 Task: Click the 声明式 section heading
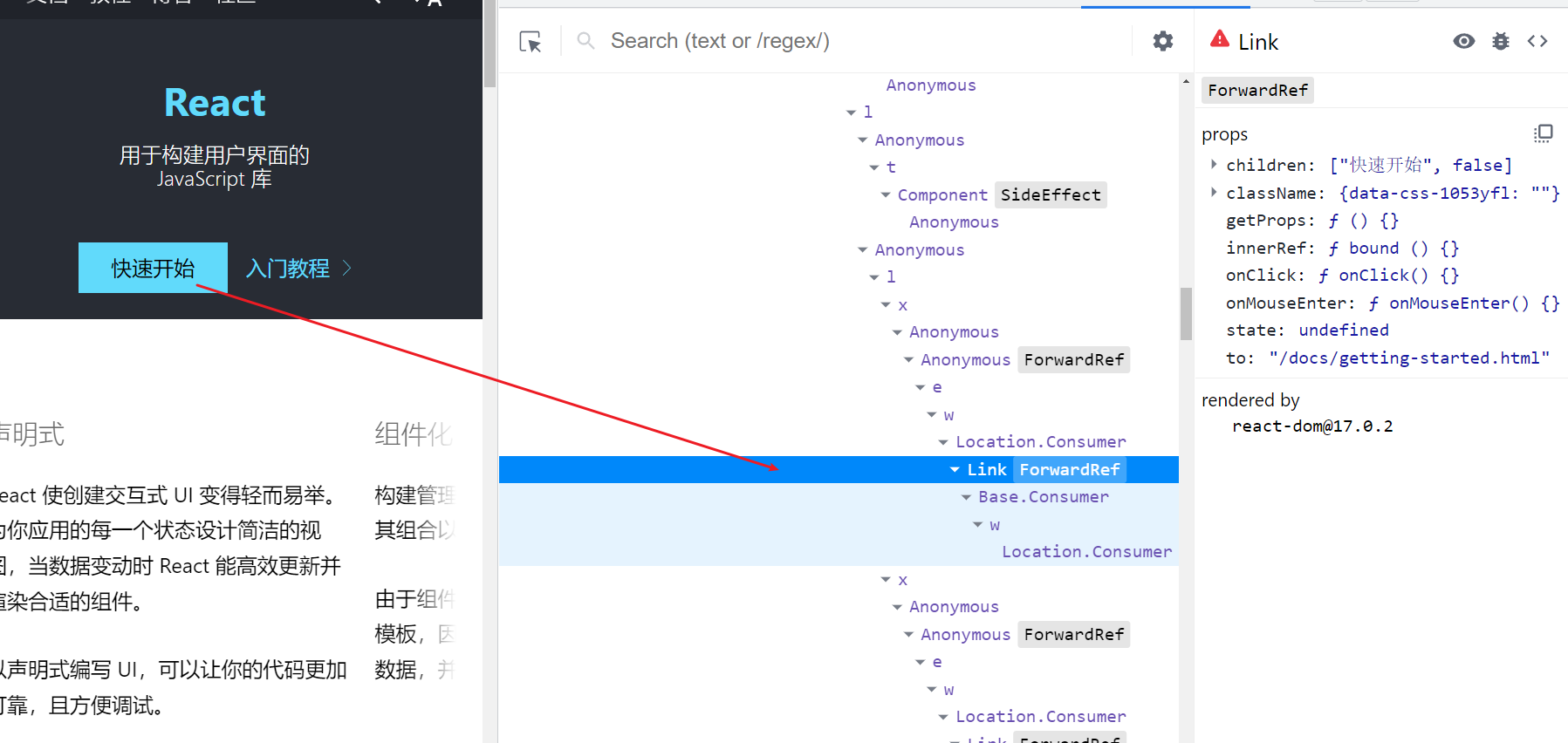tap(31, 434)
